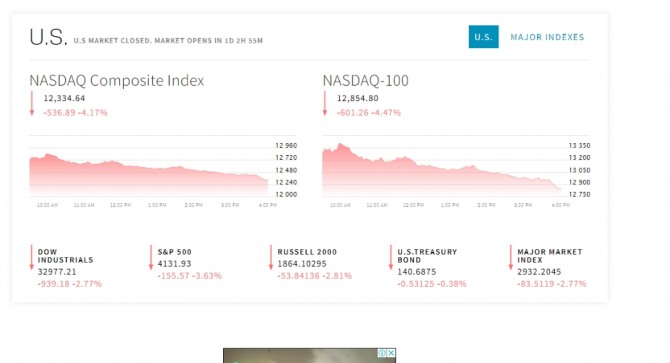This screenshot has width=670, height=363.
Task: Open the S&P 500 quote
Action: 174,252
